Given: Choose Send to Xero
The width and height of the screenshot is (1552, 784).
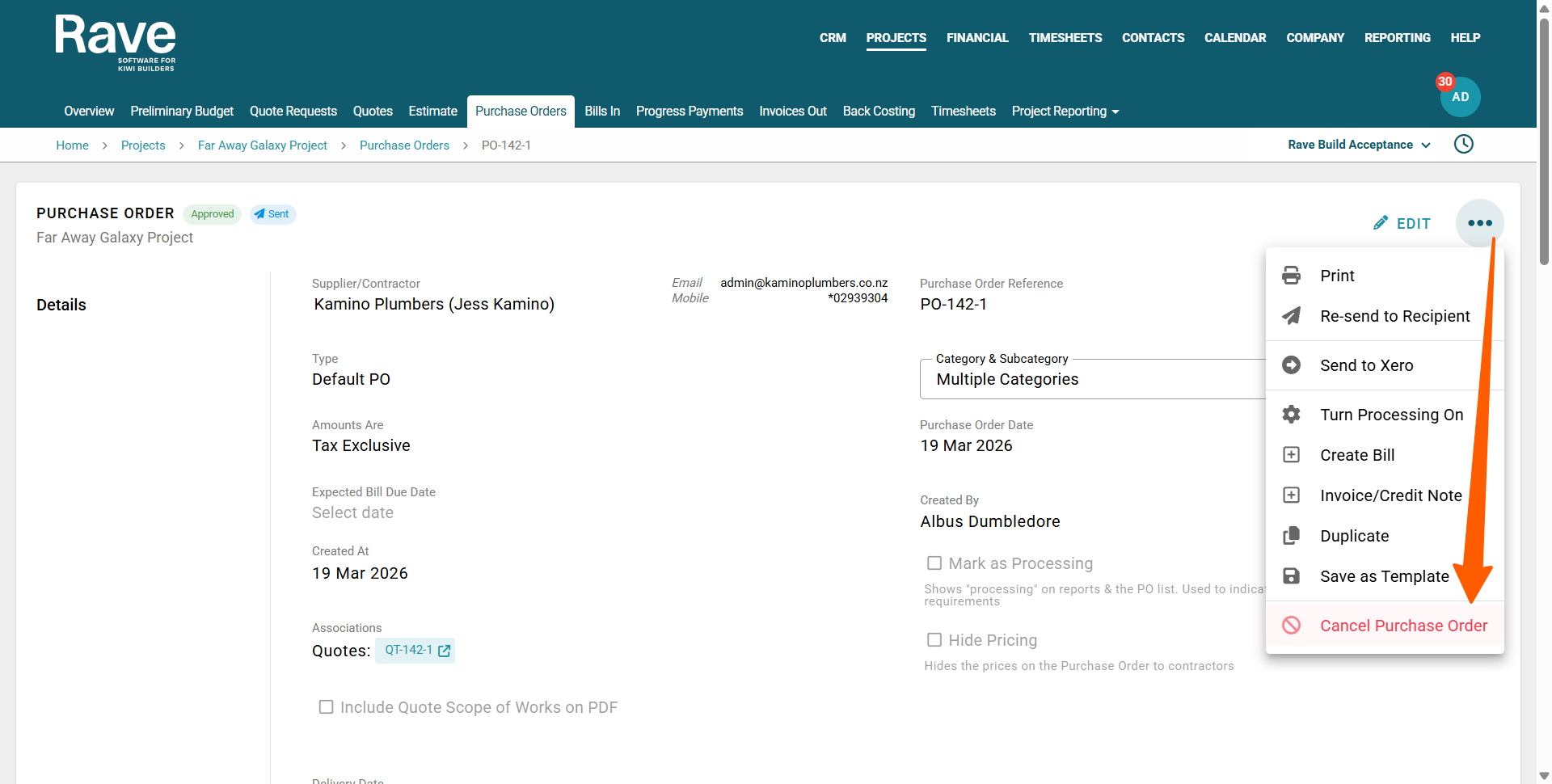Looking at the screenshot, I should click(x=1385, y=365).
